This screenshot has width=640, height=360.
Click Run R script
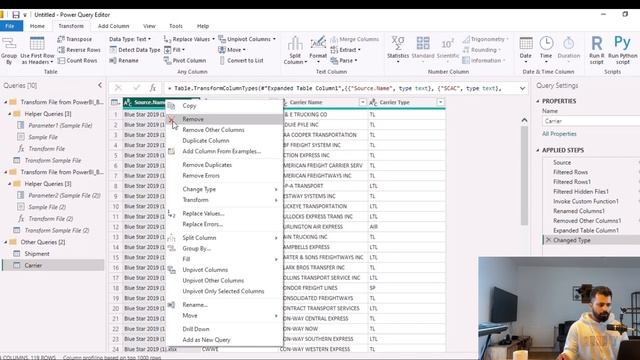point(597,51)
